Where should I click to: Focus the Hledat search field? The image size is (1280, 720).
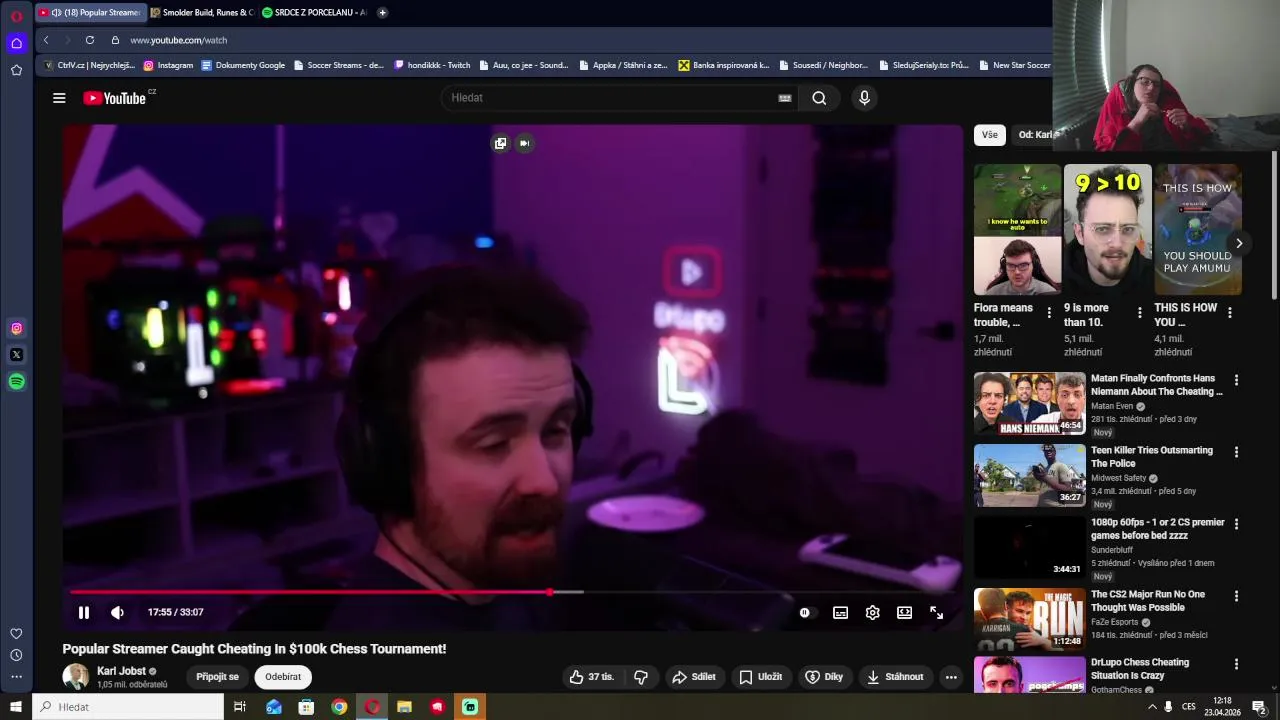click(610, 98)
